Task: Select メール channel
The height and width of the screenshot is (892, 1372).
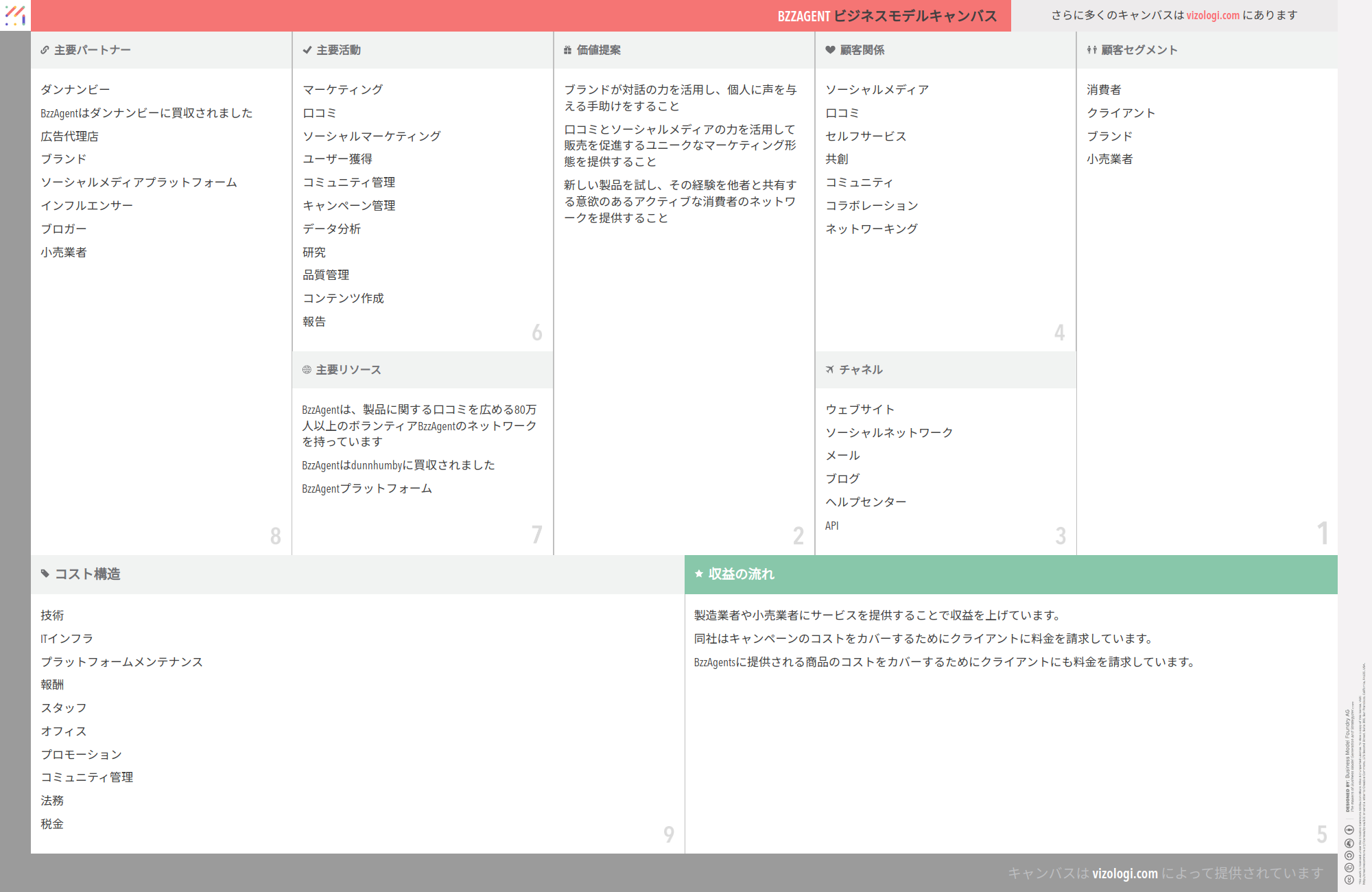Action: (842, 456)
